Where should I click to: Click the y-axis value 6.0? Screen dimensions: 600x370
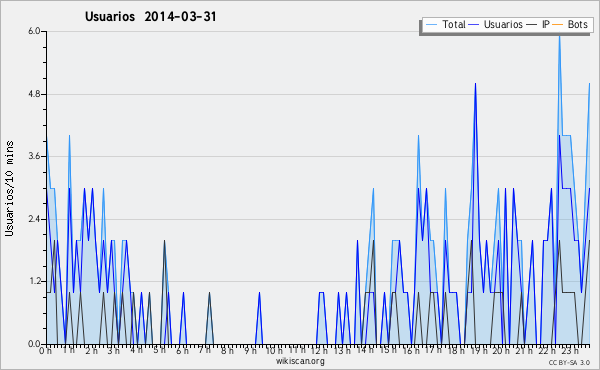pyautogui.click(x=34, y=31)
